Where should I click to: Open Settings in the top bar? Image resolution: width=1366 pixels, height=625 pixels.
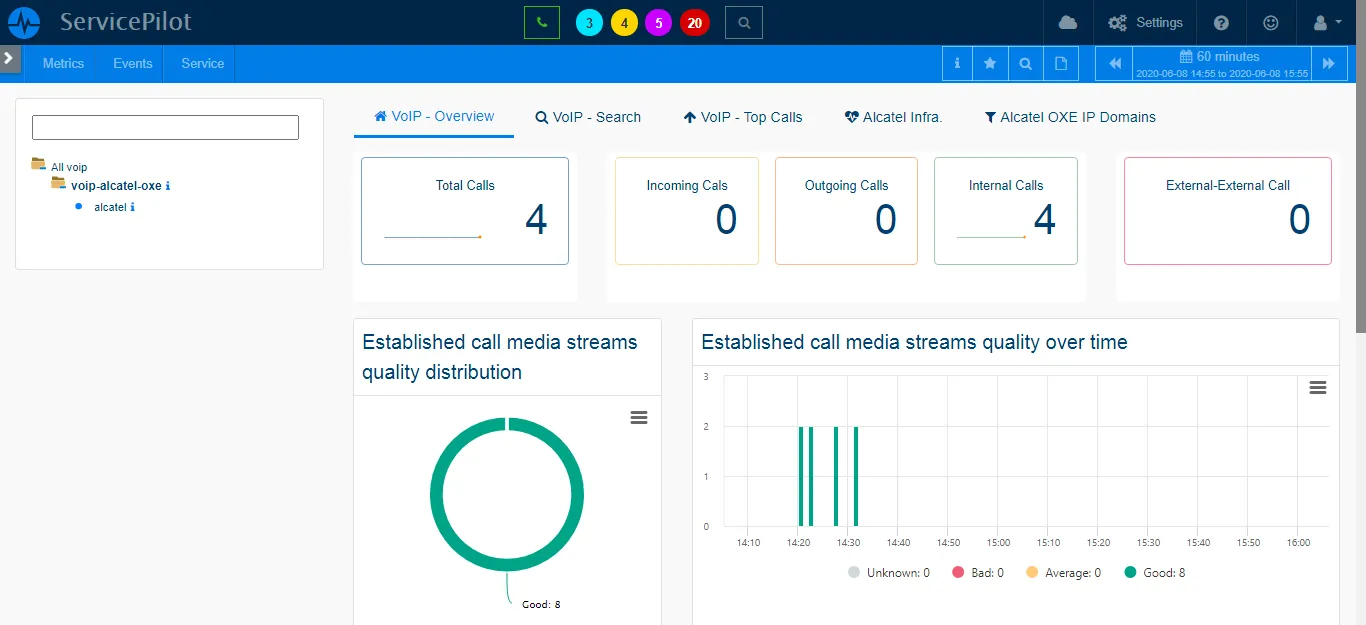tap(1146, 22)
